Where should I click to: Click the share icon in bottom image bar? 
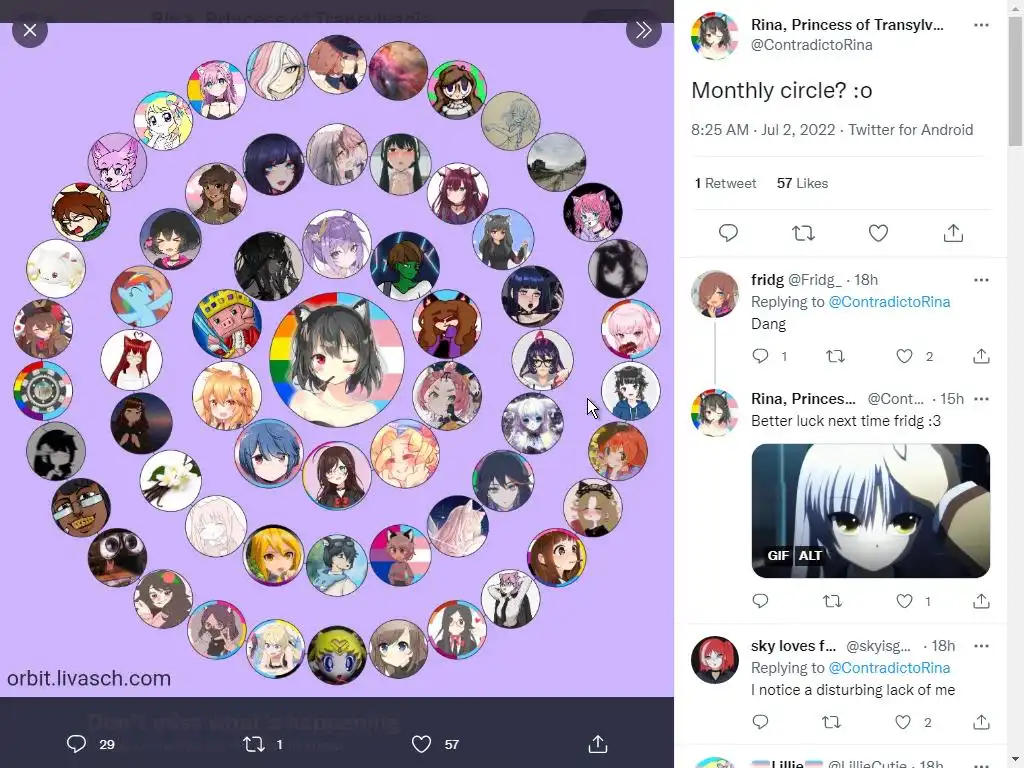click(598, 744)
